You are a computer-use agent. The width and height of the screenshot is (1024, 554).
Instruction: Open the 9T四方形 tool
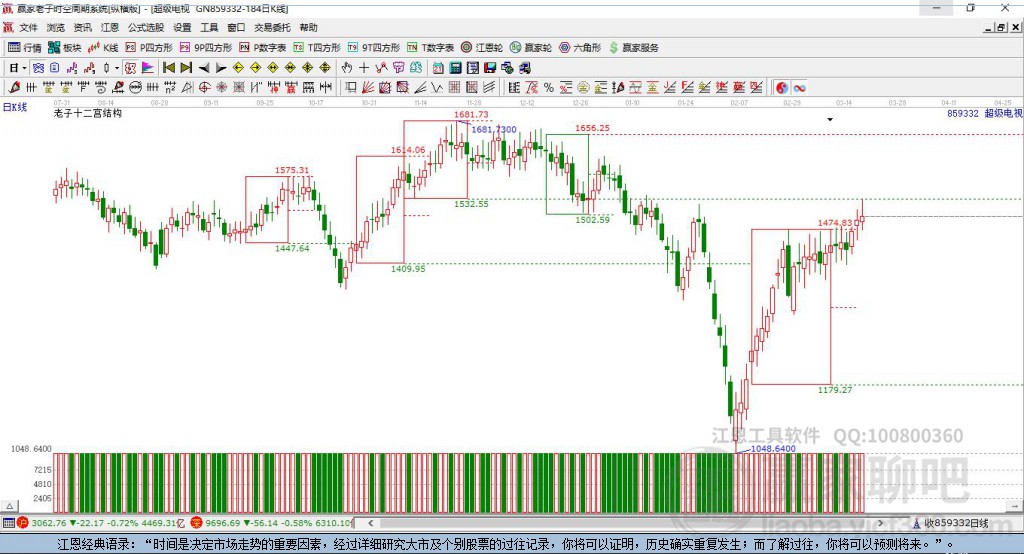click(374, 47)
